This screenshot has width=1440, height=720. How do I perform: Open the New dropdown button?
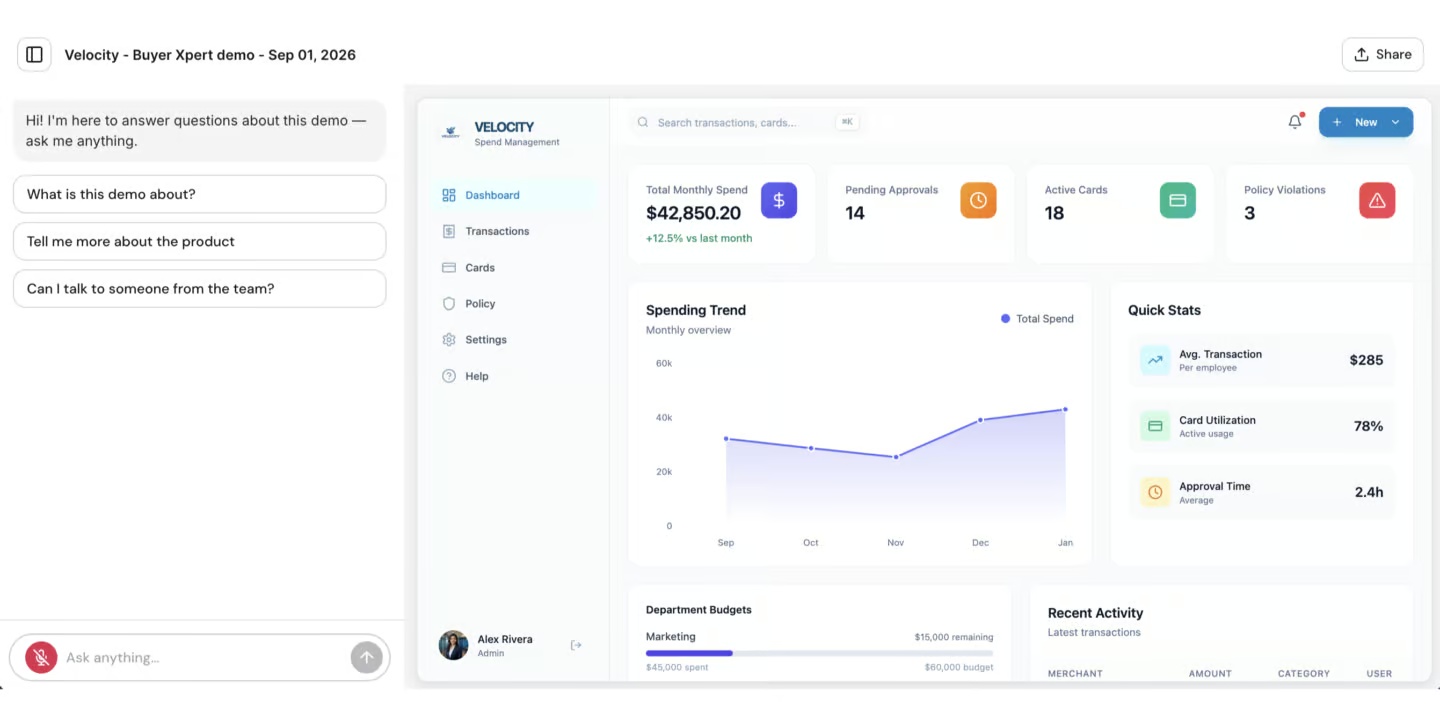[x=1365, y=122]
